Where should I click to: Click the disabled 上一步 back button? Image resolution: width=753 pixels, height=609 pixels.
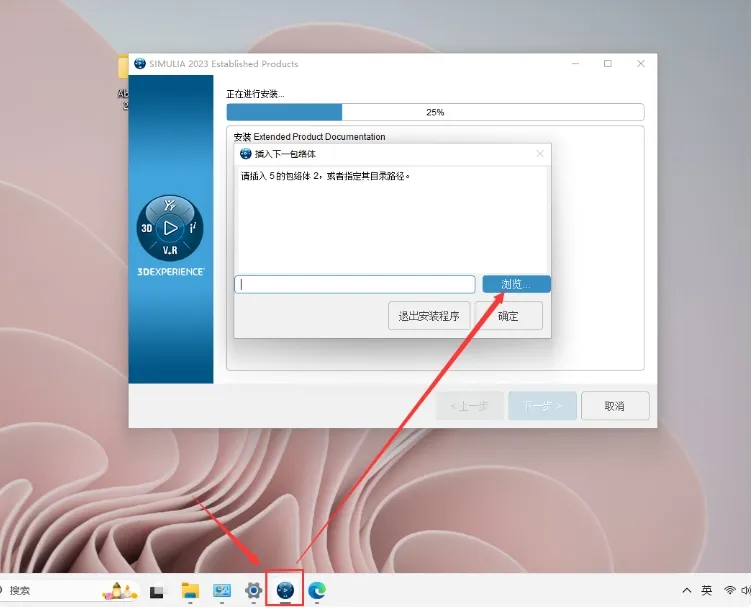click(470, 406)
